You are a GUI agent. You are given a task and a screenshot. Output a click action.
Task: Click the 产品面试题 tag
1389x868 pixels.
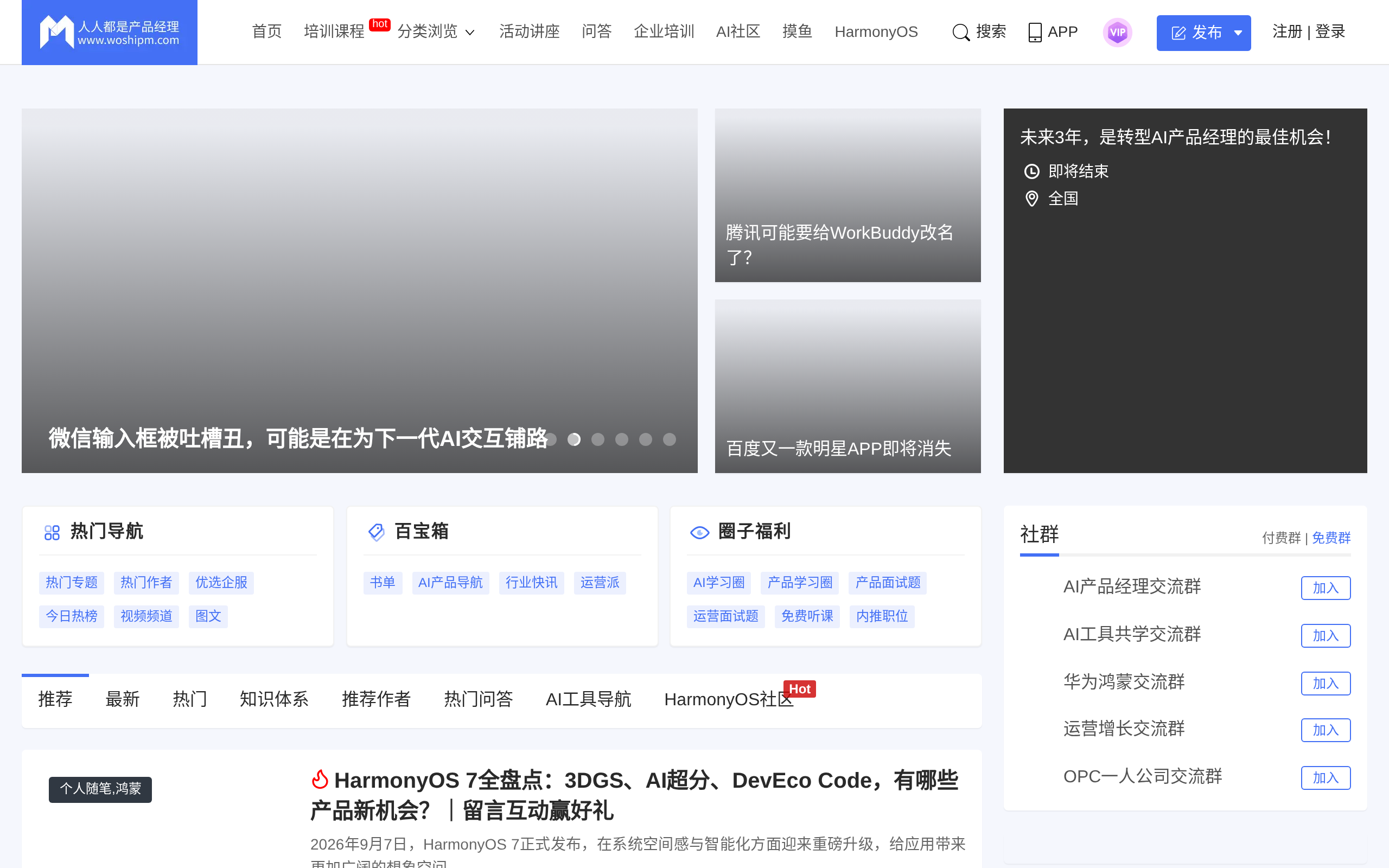point(888,583)
